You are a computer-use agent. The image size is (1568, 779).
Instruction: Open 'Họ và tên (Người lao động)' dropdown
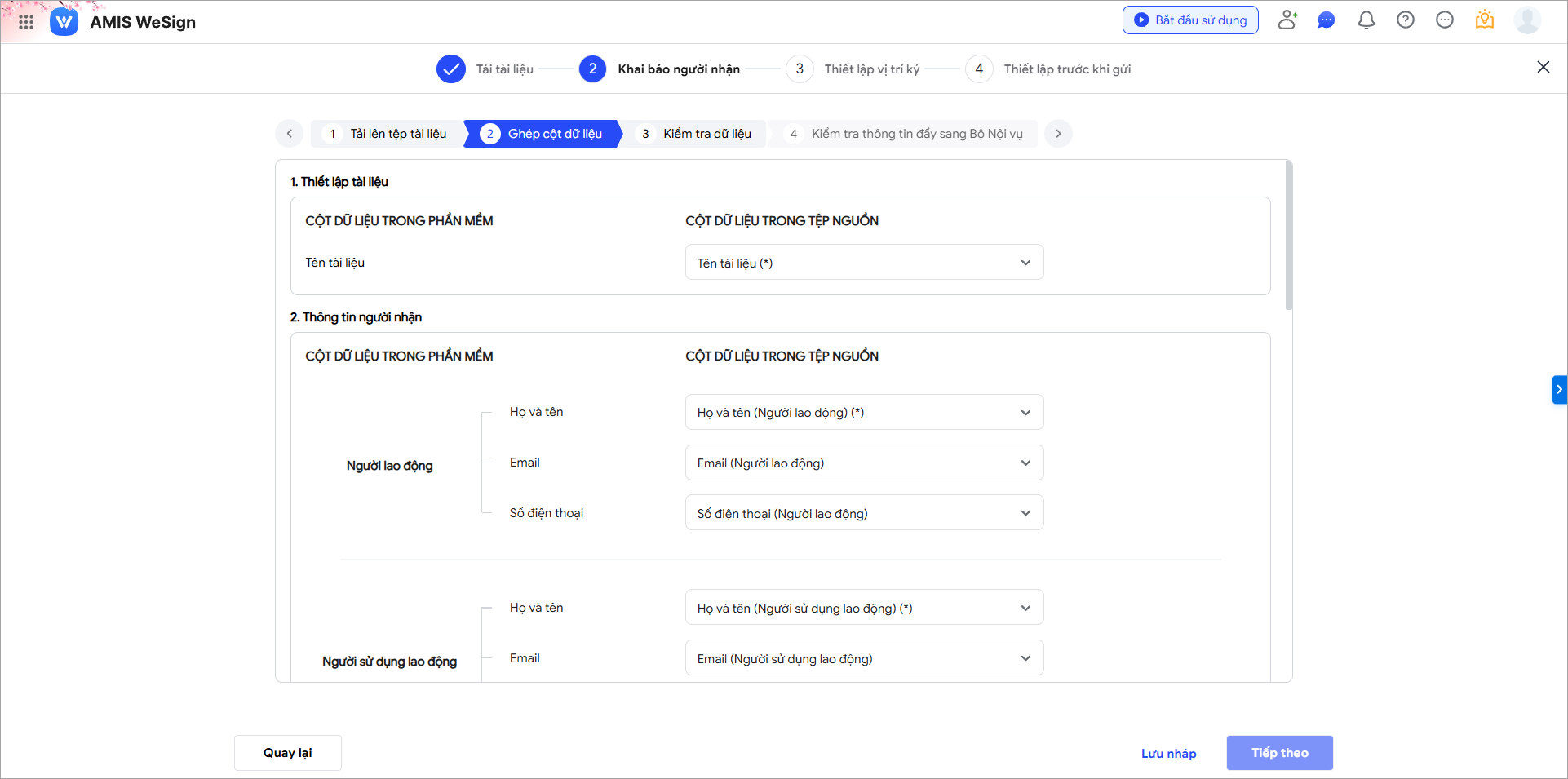click(x=863, y=413)
